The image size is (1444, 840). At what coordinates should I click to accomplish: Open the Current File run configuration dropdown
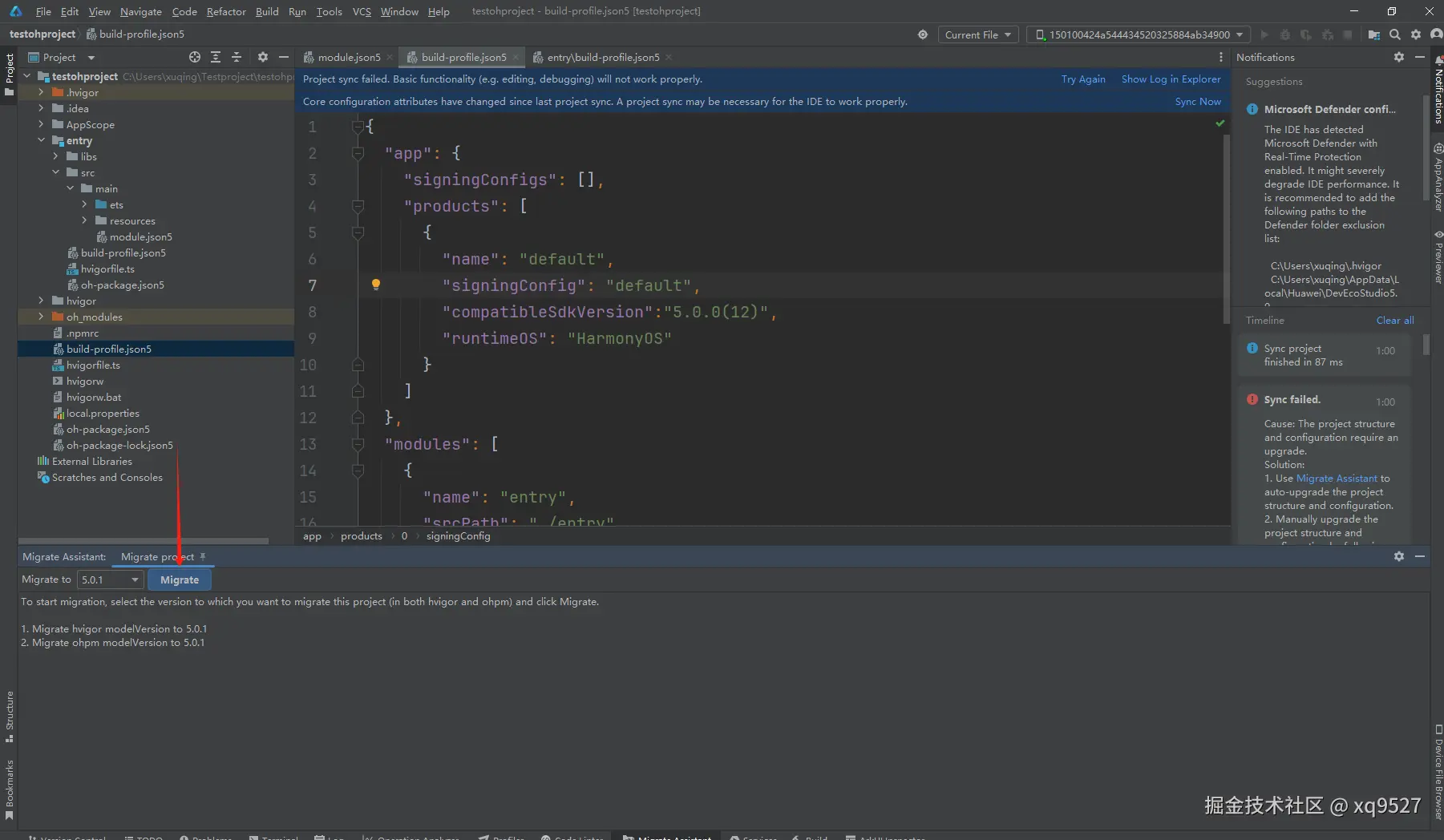click(x=977, y=34)
